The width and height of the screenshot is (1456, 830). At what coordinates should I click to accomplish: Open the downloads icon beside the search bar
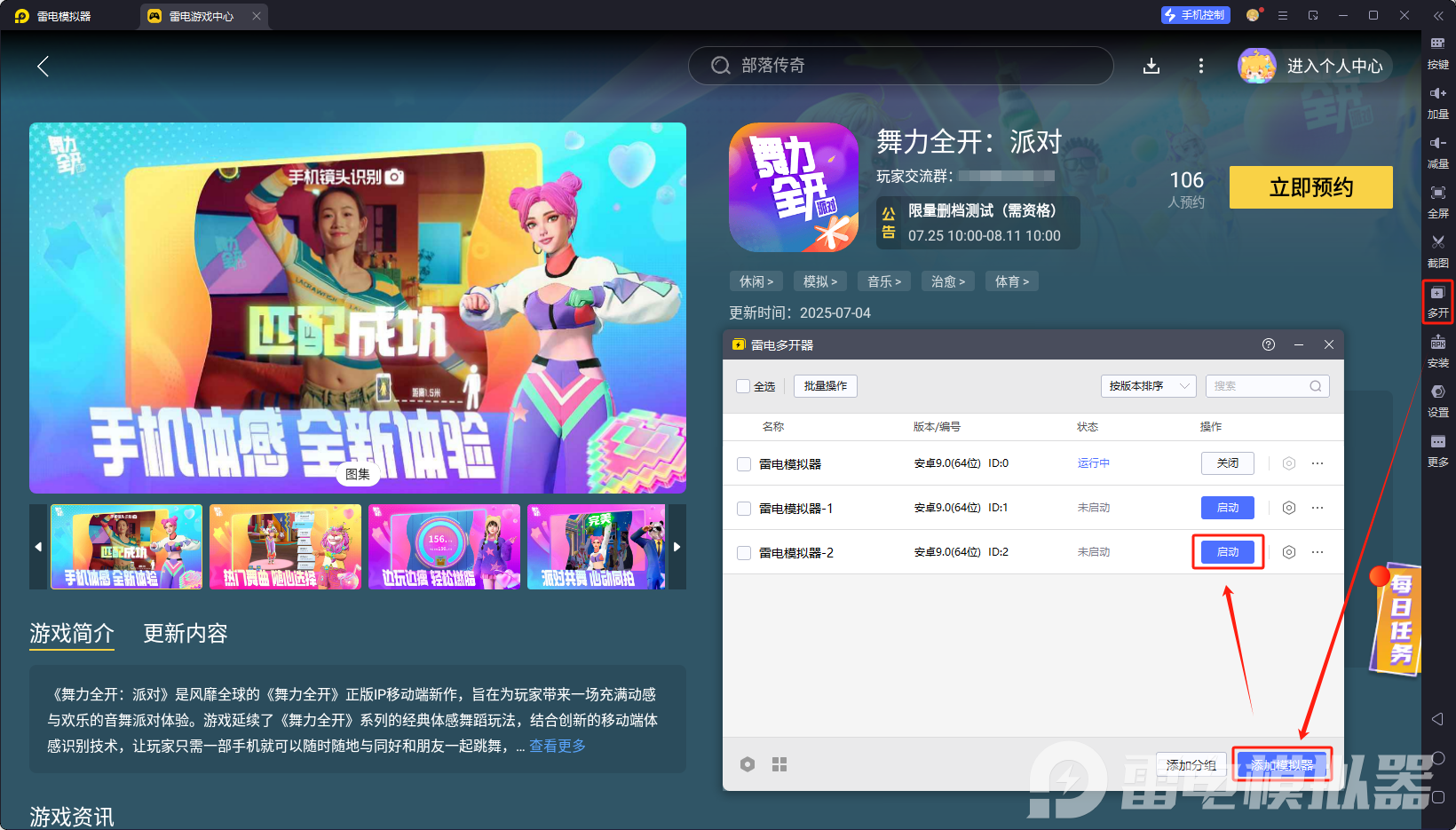[x=1151, y=66]
